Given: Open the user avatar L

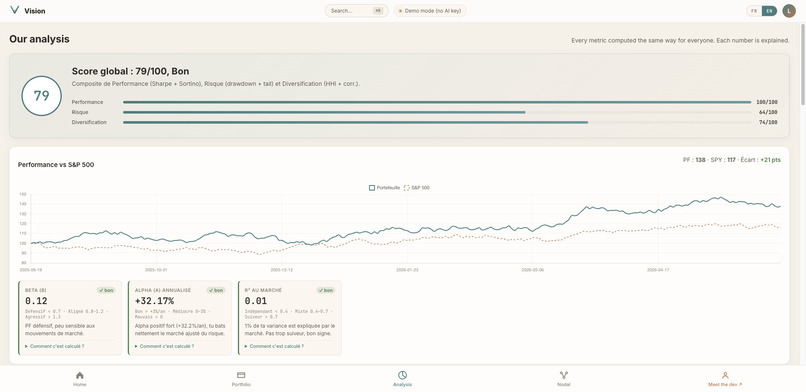Looking at the screenshot, I should 789,11.
